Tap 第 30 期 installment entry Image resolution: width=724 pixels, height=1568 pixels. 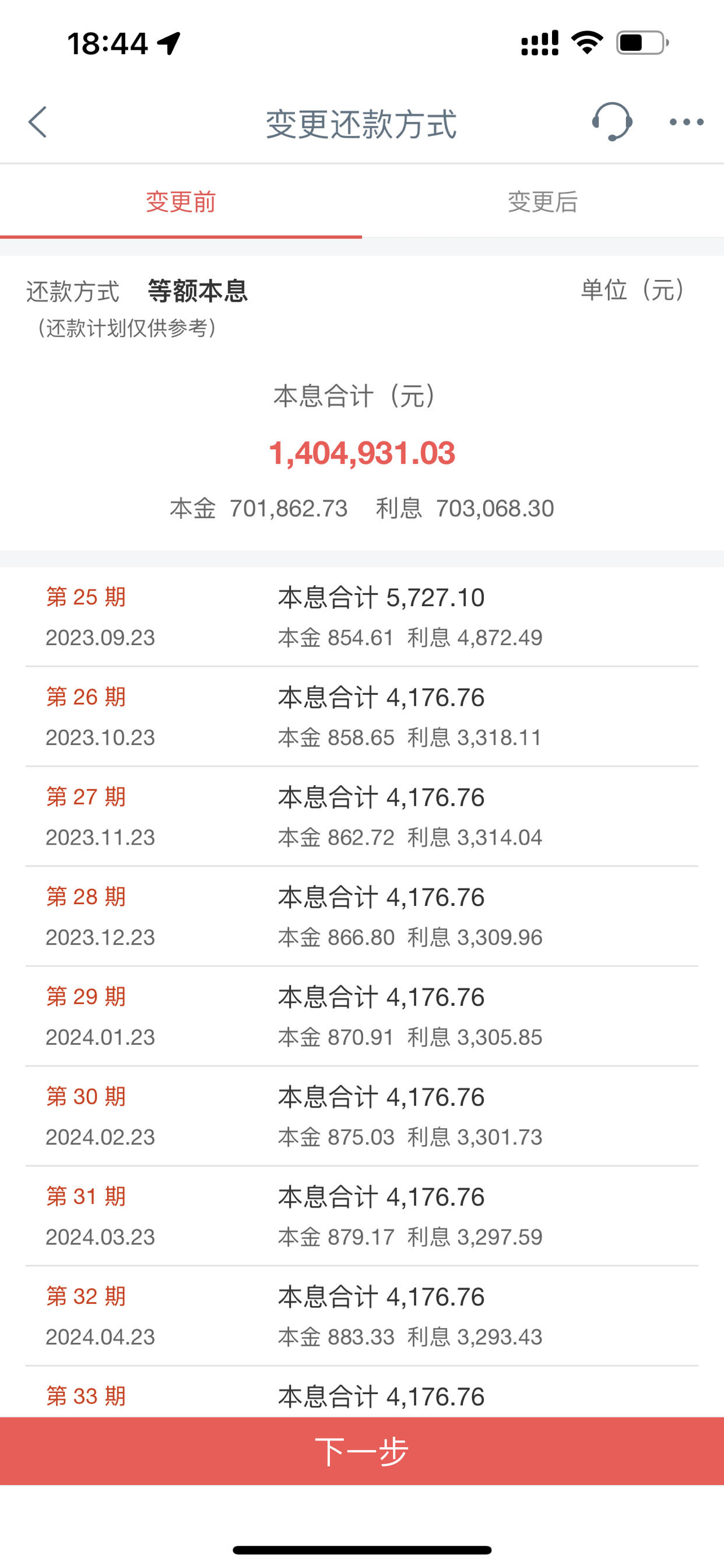[x=362, y=1116]
